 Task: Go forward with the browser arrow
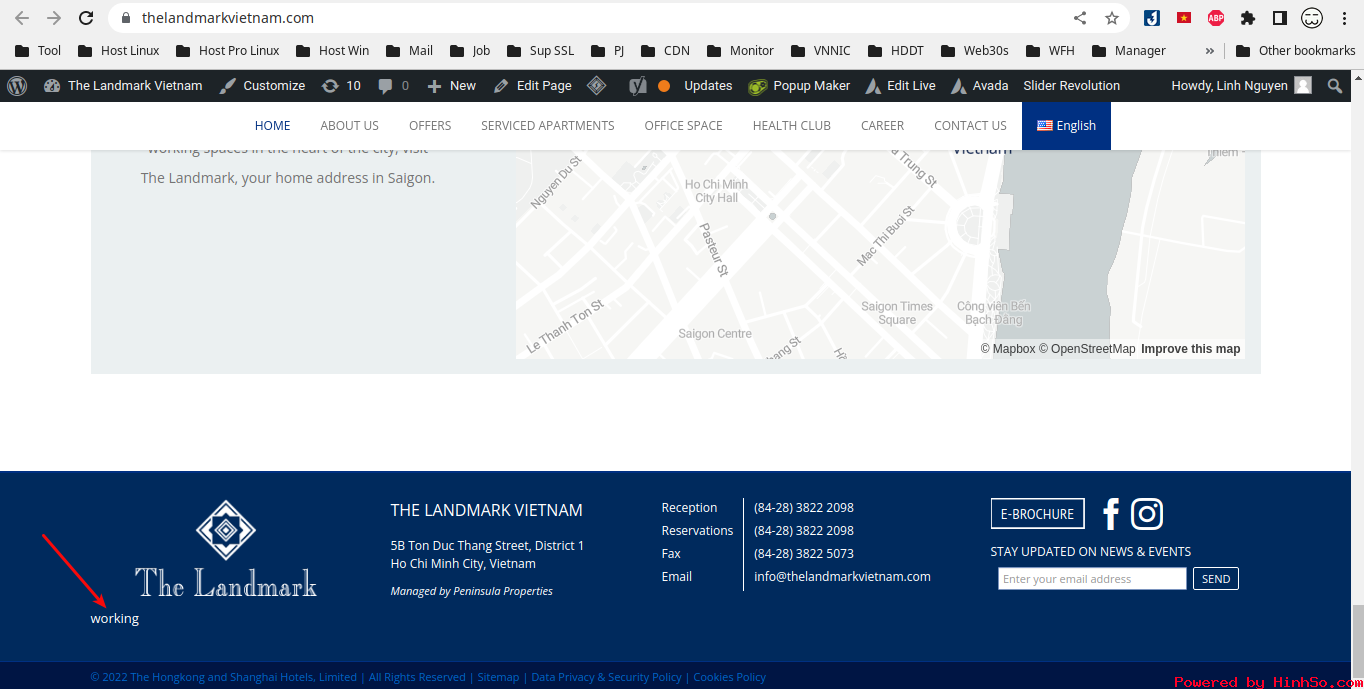pyautogui.click(x=54, y=18)
